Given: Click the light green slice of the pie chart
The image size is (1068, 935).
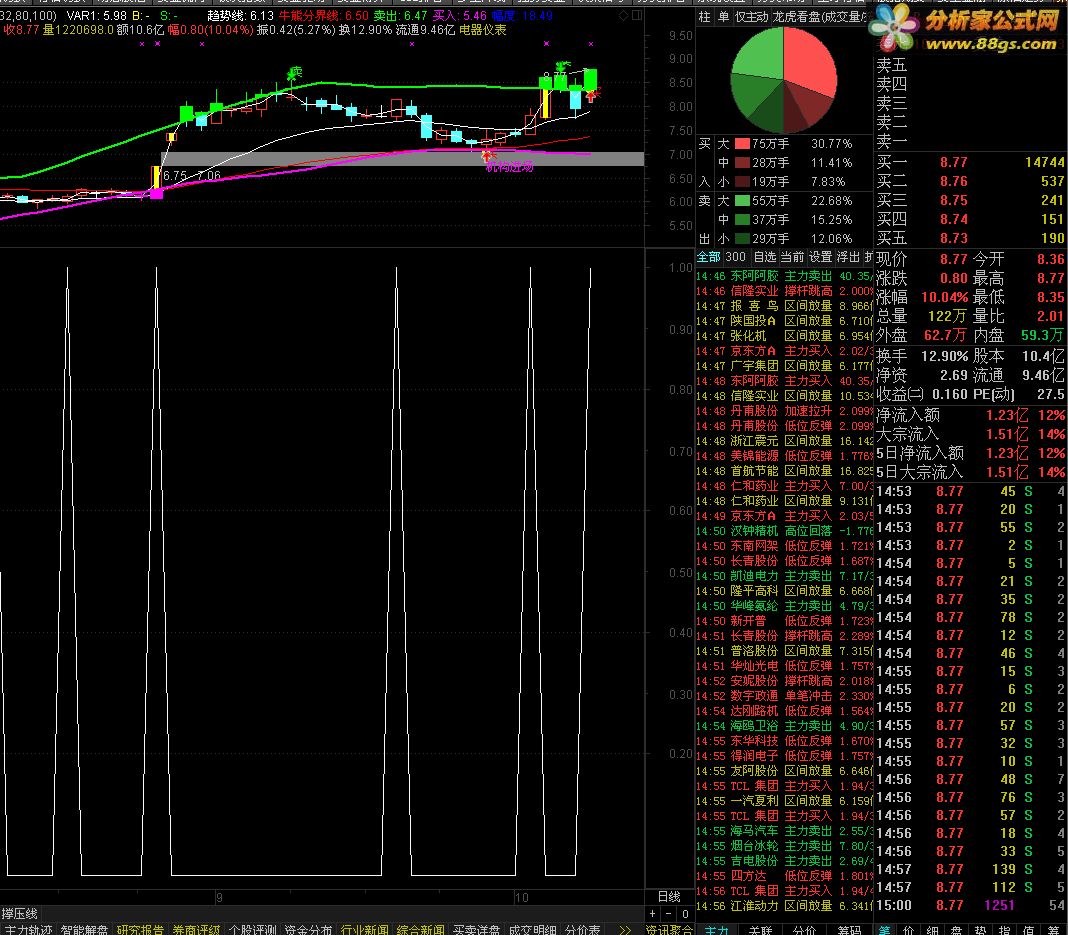Looking at the screenshot, I should coord(758,54).
